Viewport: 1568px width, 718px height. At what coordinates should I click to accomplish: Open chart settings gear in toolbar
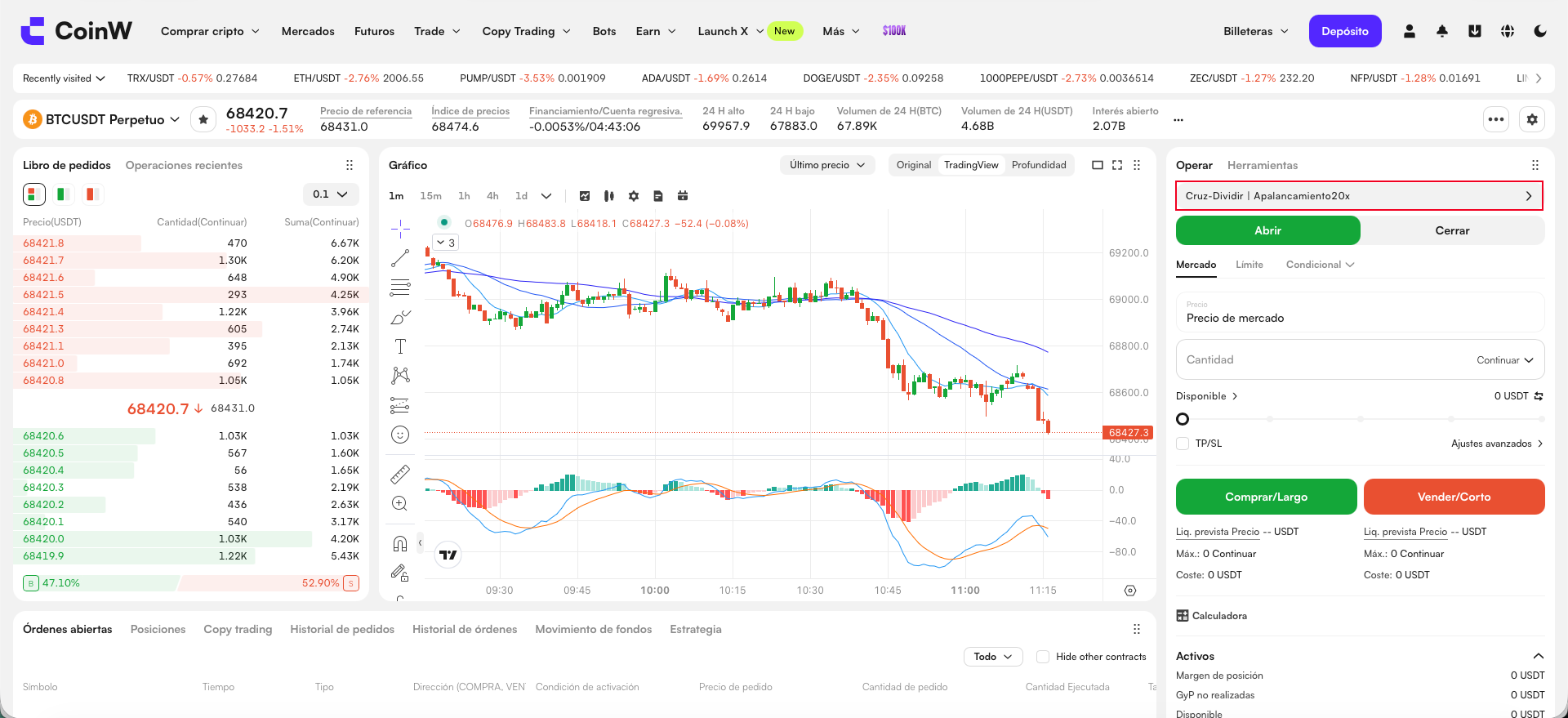(x=634, y=196)
